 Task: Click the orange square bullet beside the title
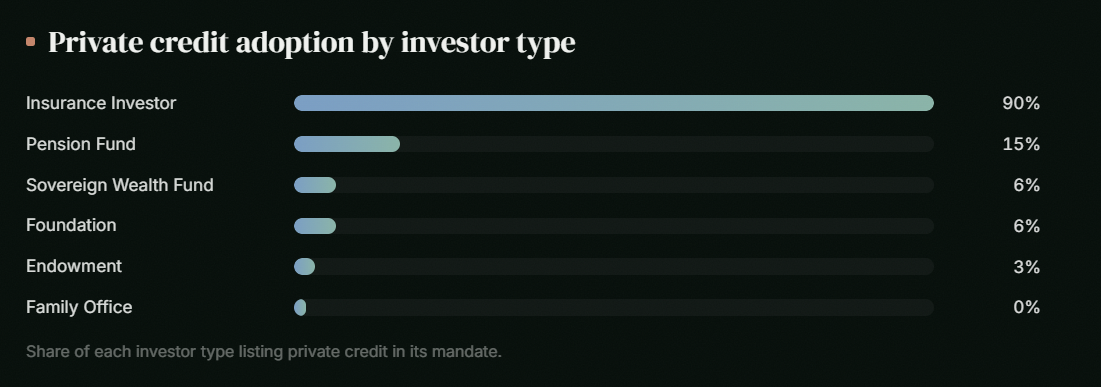[x=30, y=42]
